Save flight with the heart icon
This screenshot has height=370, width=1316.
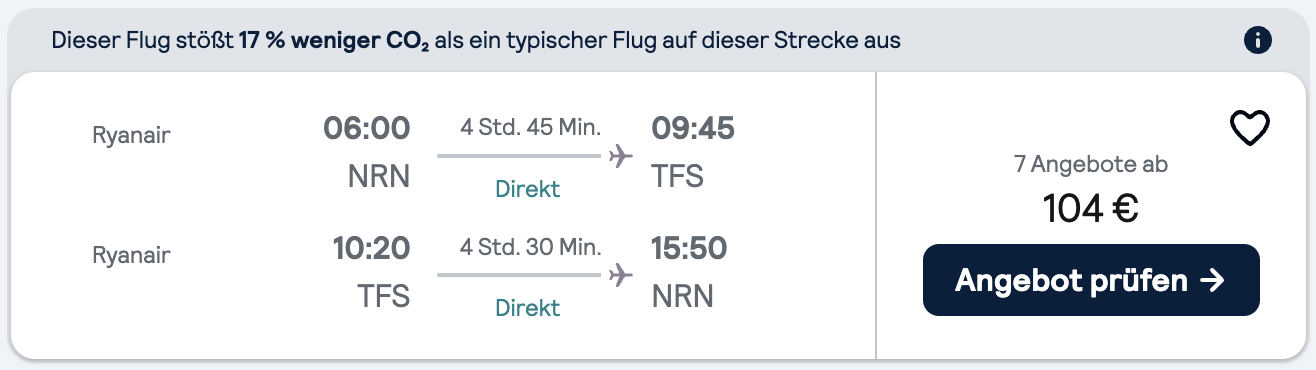(x=1249, y=129)
